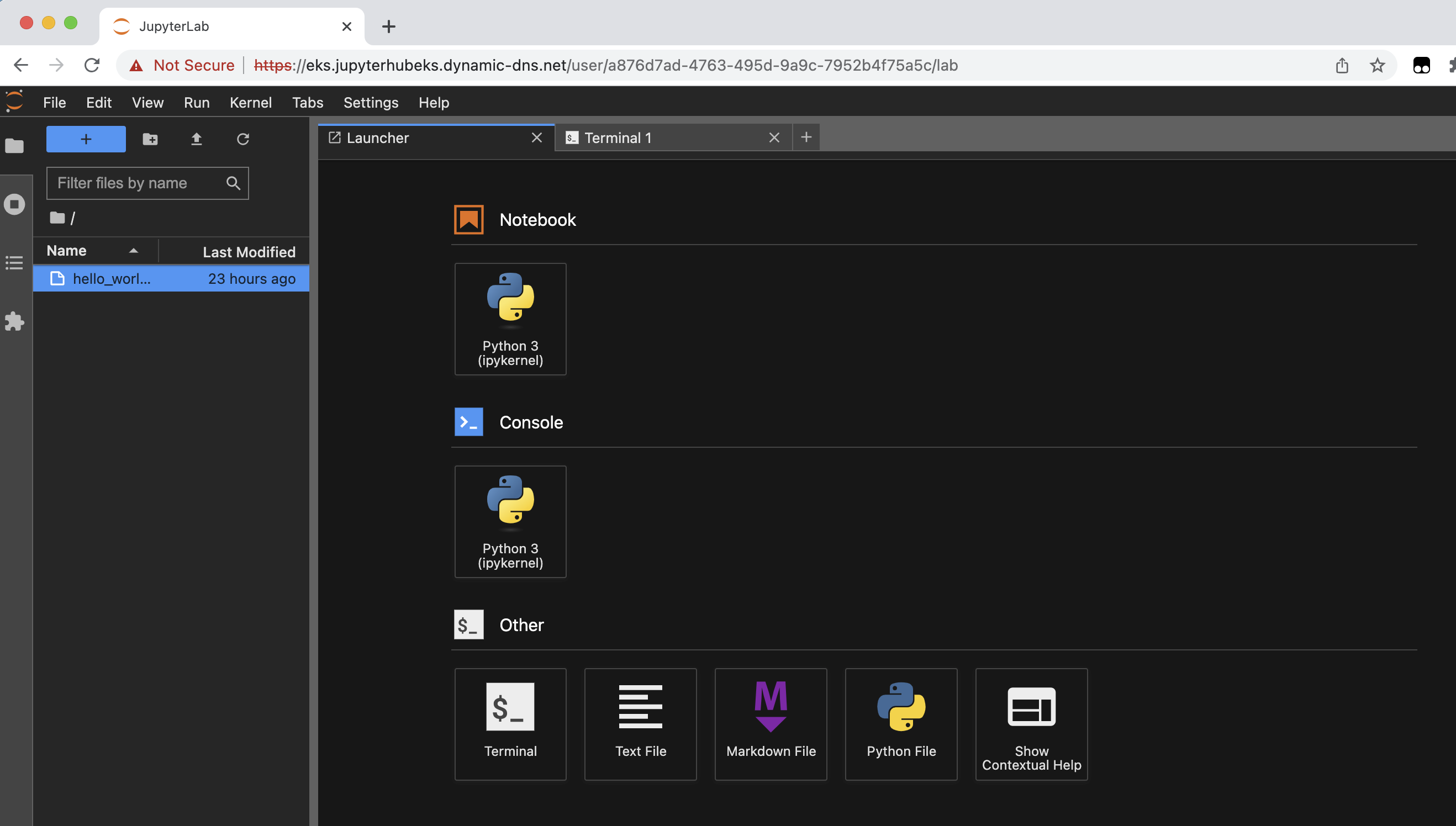
Task: Create a new Markdown File
Action: (x=771, y=720)
